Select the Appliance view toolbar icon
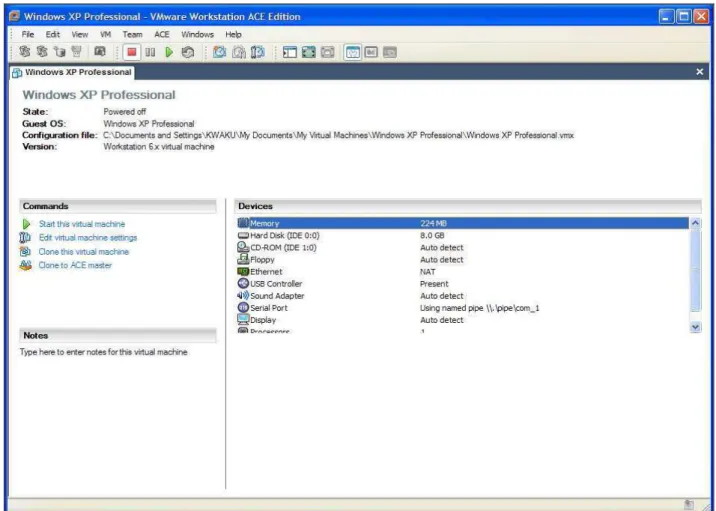This screenshot has height=511, width=716. 371,53
